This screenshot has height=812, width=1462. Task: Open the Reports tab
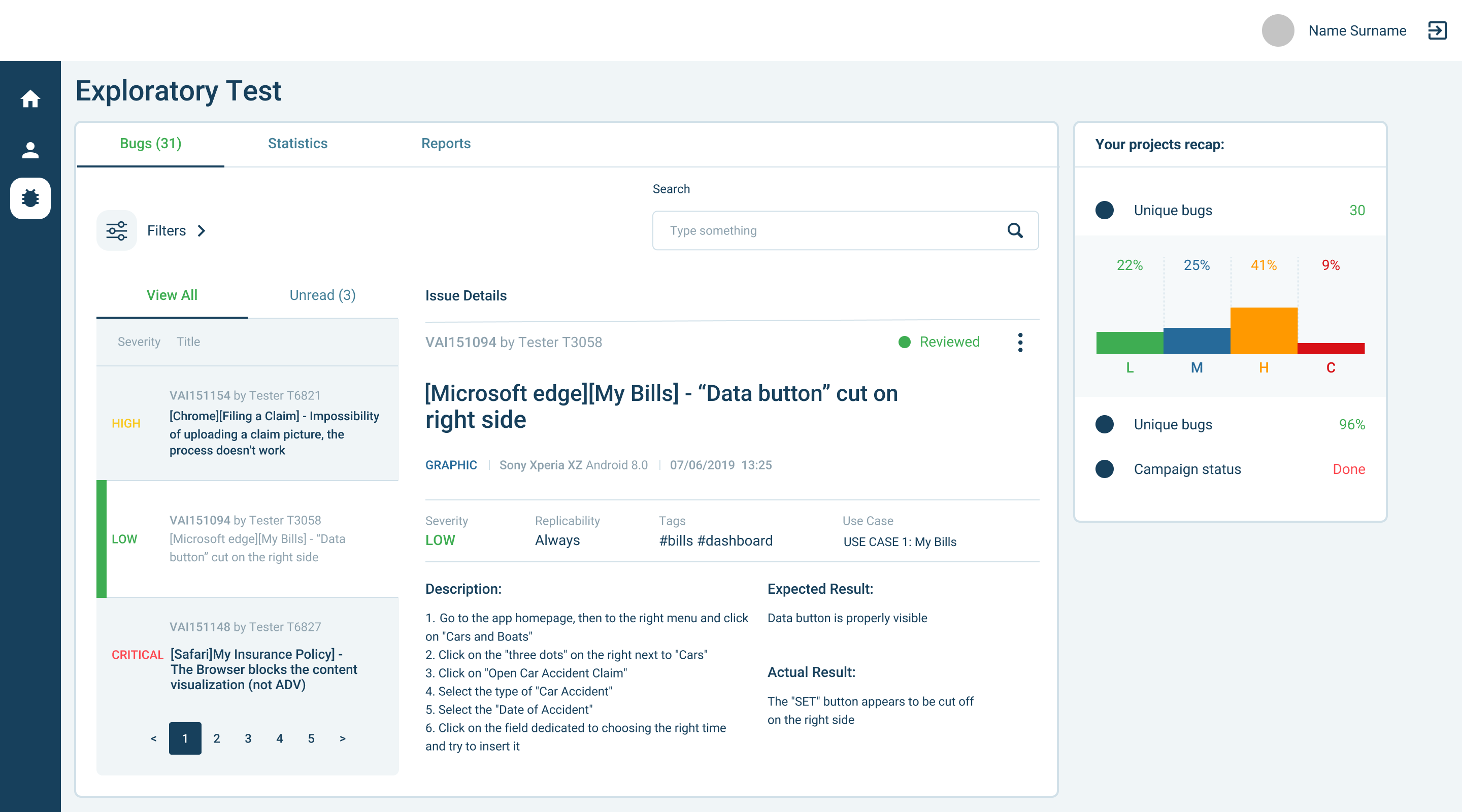[x=446, y=144]
